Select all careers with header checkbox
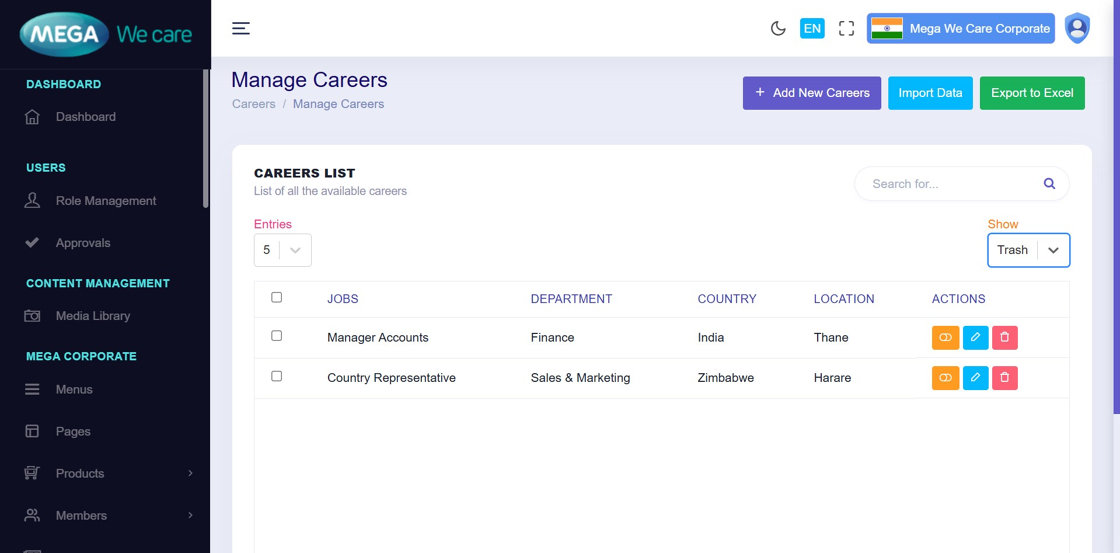The width and height of the screenshot is (1120, 553). (277, 297)
